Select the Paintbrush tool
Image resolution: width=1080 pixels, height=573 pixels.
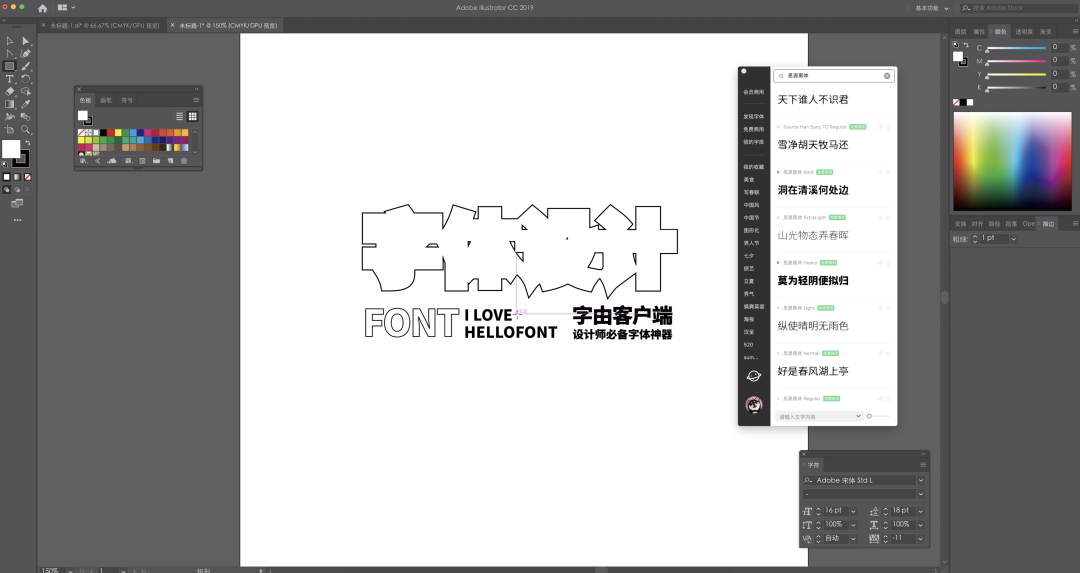[x=26, y=66]
